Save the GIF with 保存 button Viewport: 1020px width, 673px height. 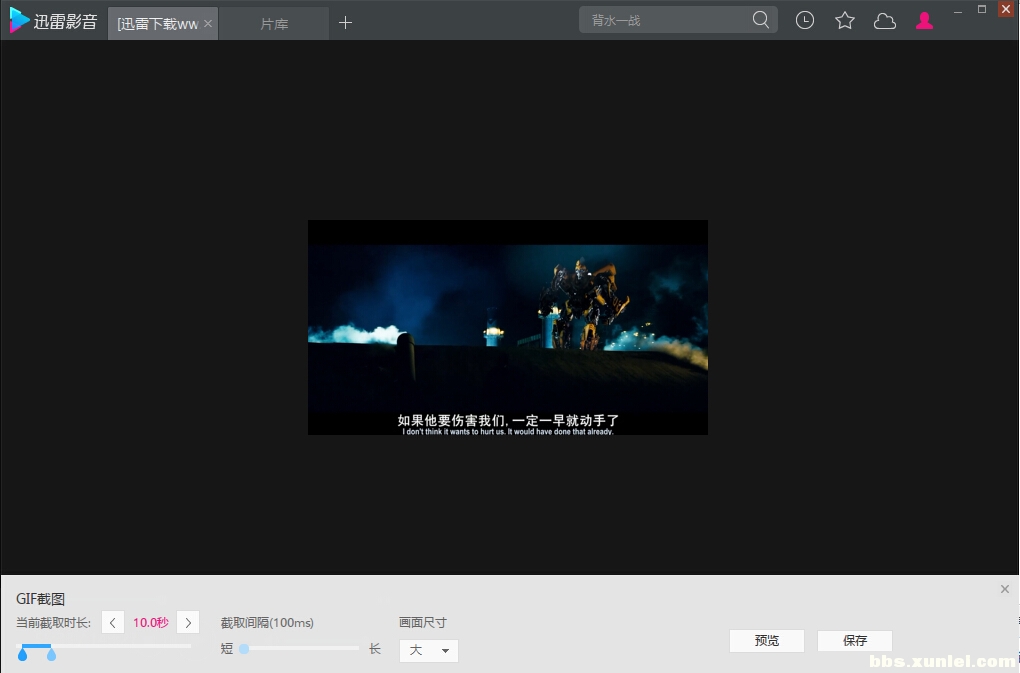point(854,641)
